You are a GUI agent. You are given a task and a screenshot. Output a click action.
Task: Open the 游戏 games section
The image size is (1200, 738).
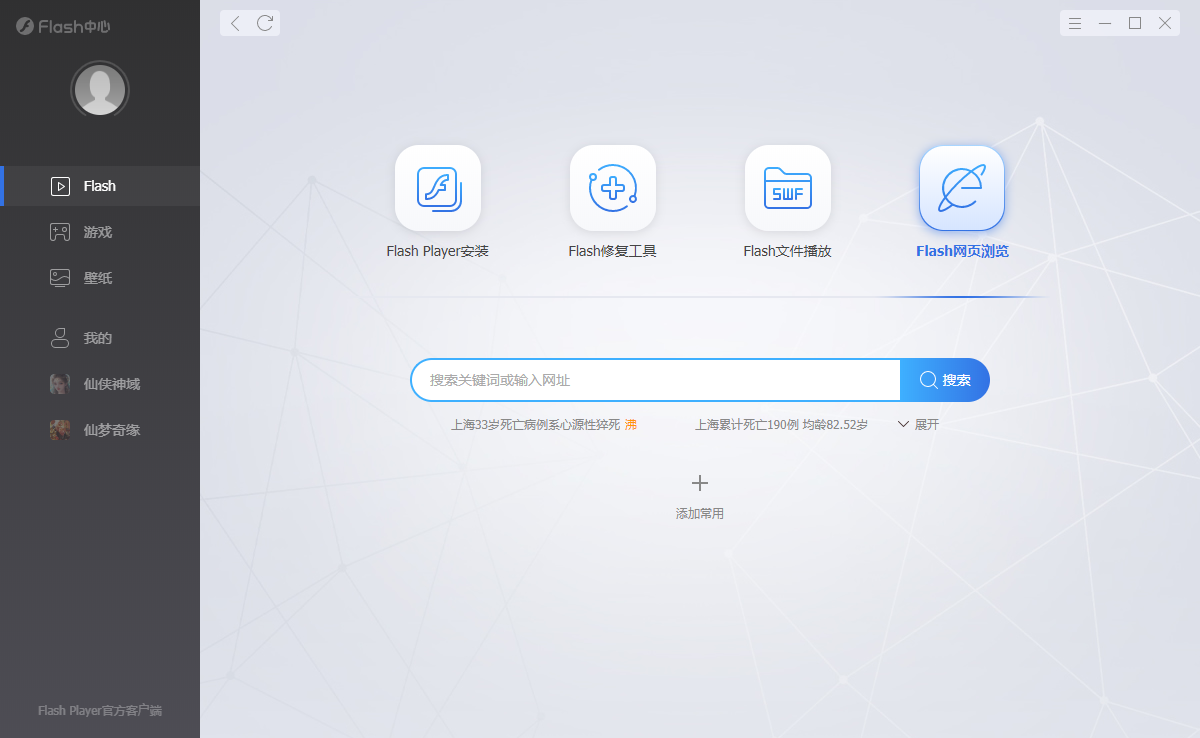[x=97, y=232]
